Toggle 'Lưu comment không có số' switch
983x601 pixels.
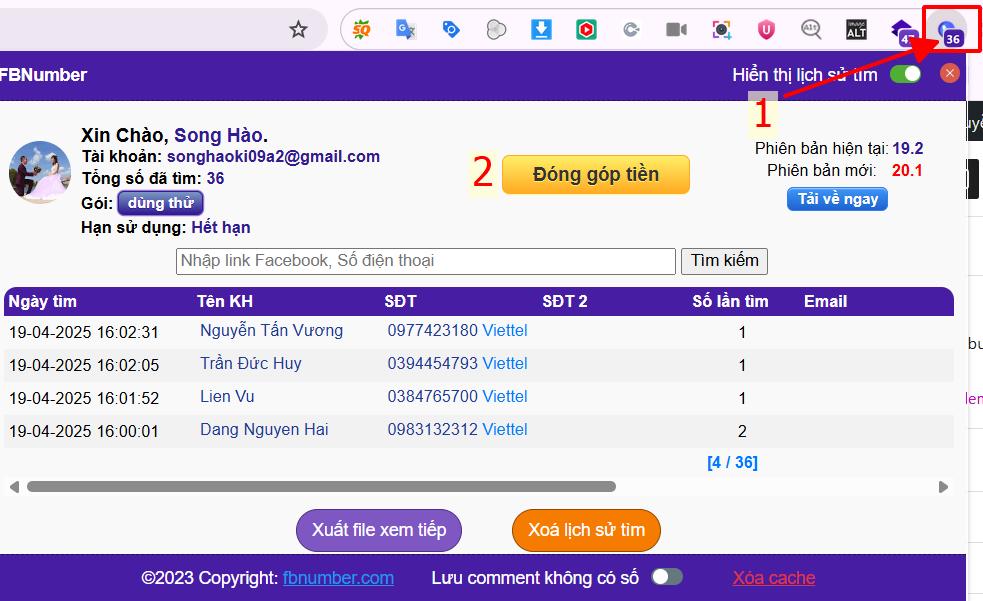(667, 577)
